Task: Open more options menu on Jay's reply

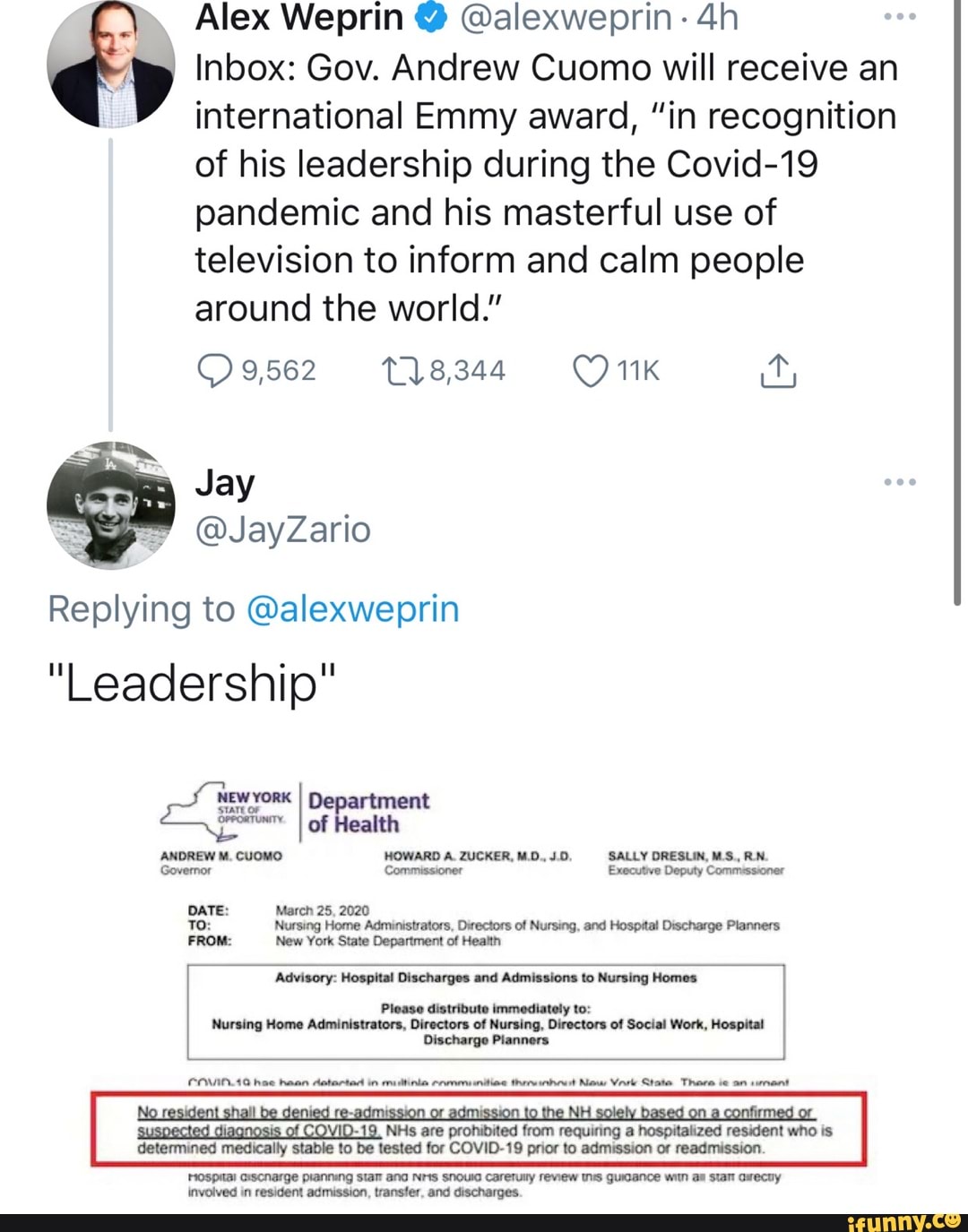Action: [899, 482]
